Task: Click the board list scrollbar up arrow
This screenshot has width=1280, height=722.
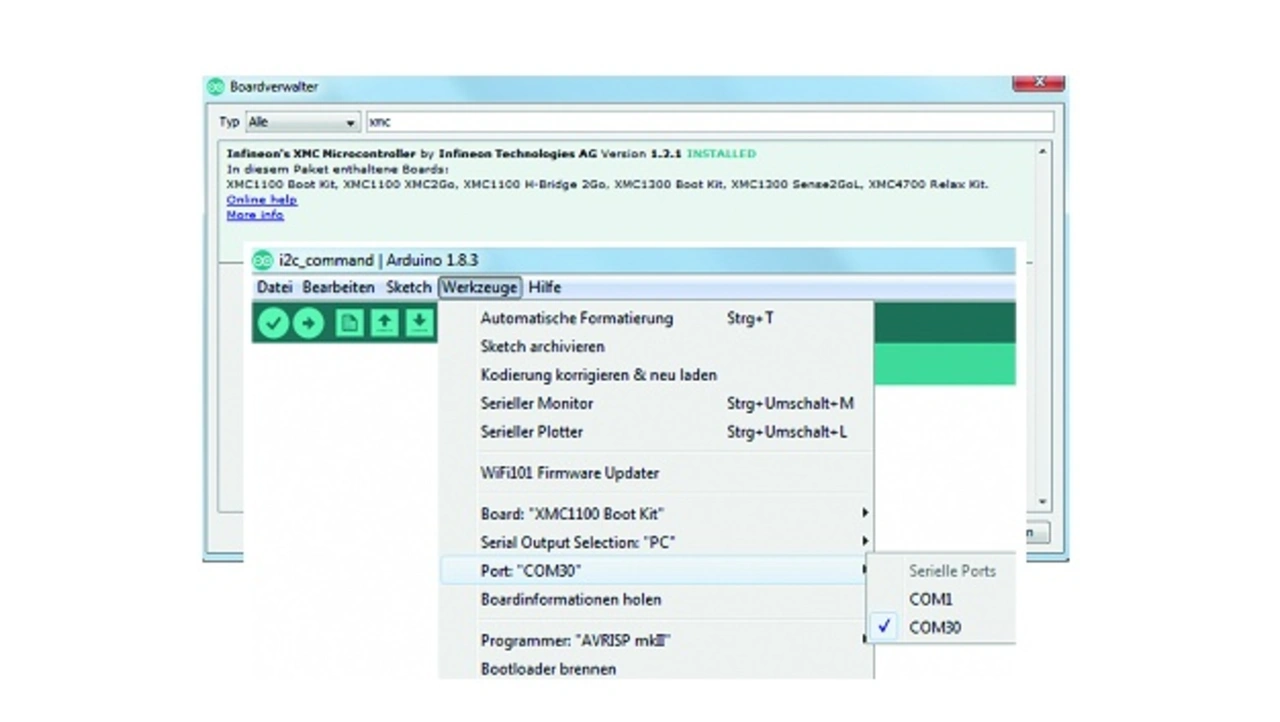Action: pos(1043,152)
